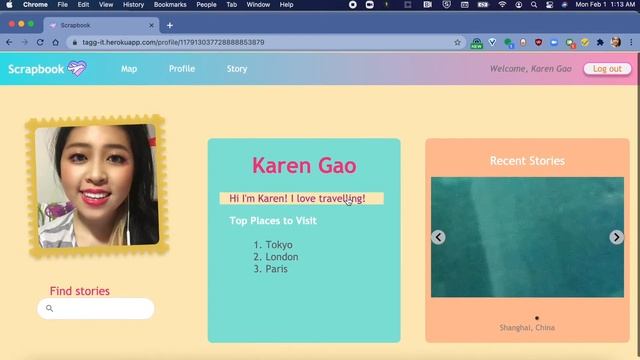The image size is (640, 360).
Task: Open Chrome three-dot menu
Action: click(x=631, y=42)
